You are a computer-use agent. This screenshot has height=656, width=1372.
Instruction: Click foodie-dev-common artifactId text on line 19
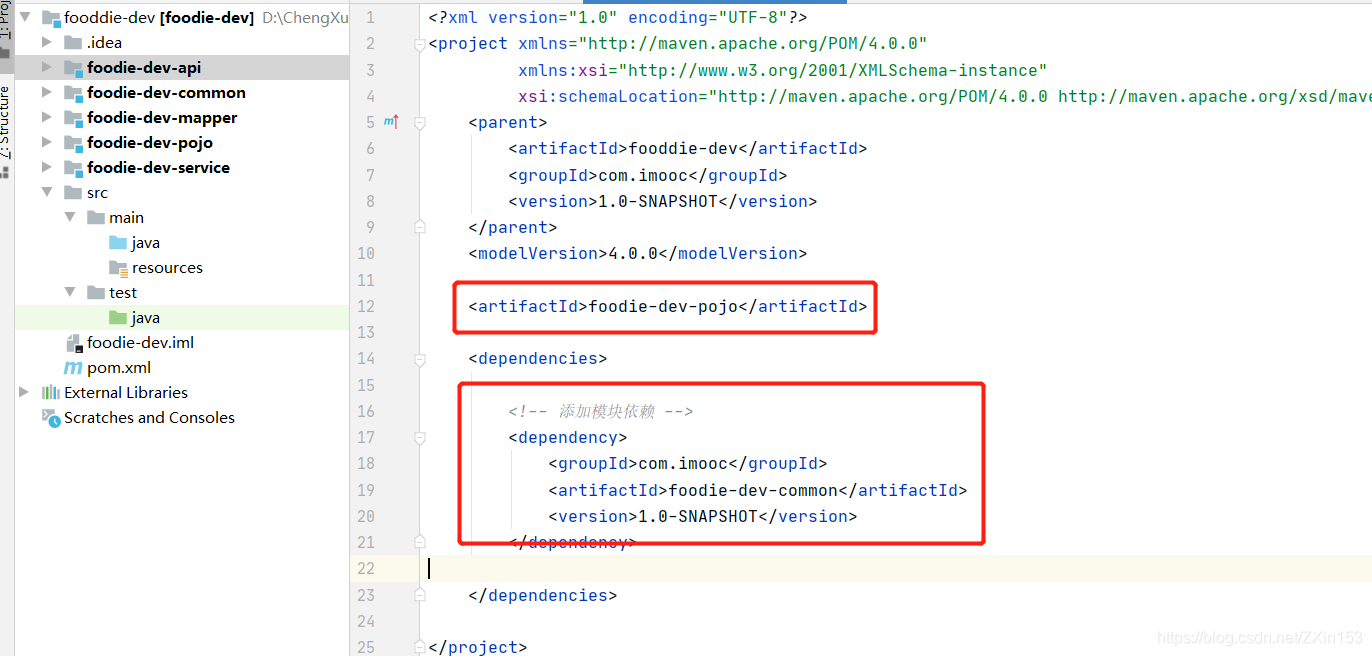[753, 490]
